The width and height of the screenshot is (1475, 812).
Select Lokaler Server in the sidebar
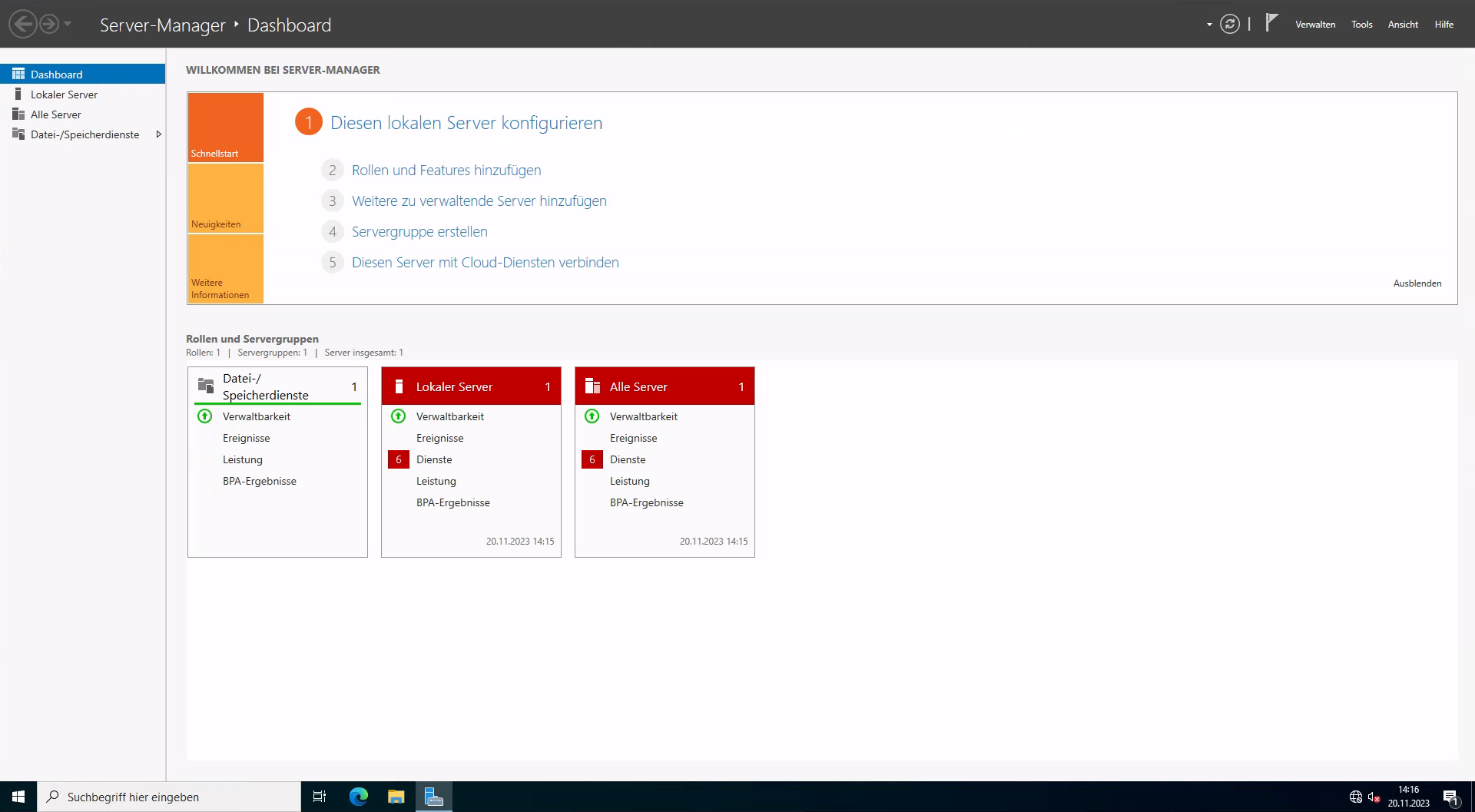(x=64, y=94)
